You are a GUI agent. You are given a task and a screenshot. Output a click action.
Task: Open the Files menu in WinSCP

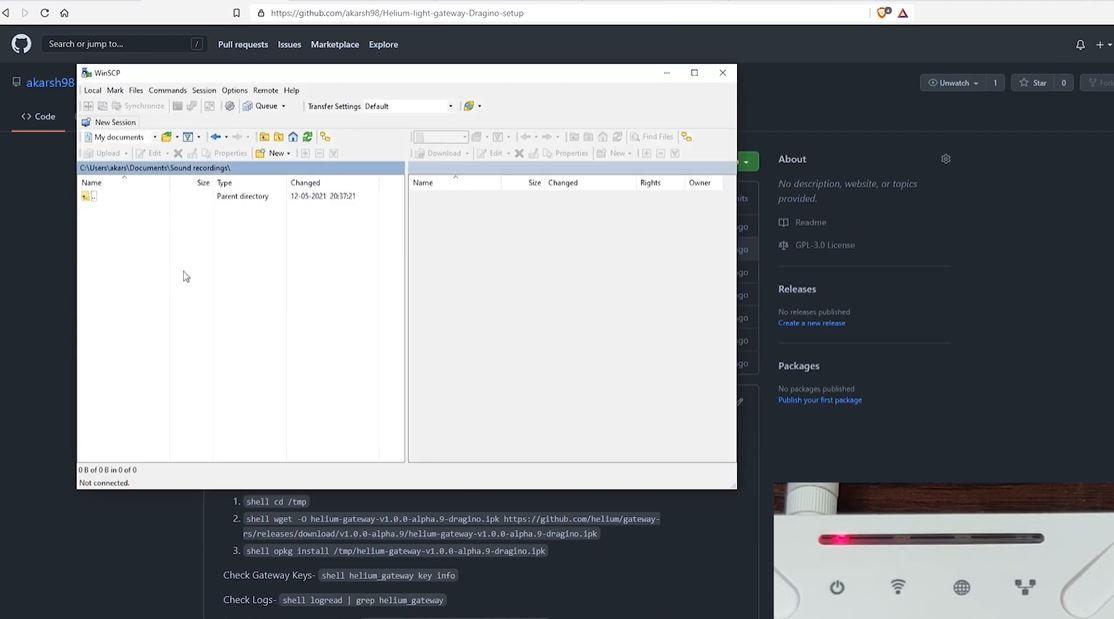coord(136,90)
